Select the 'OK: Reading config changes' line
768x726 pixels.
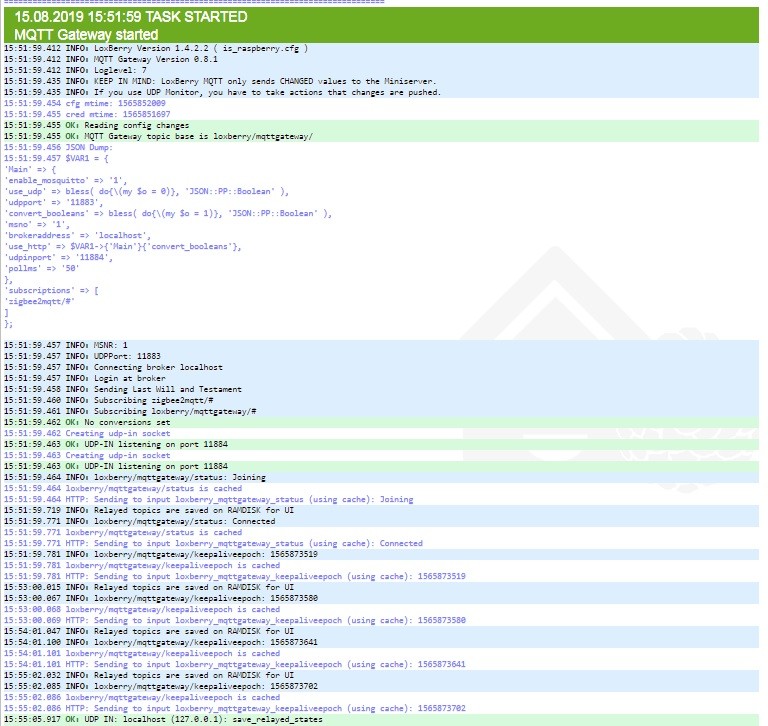tap(96, 125)
